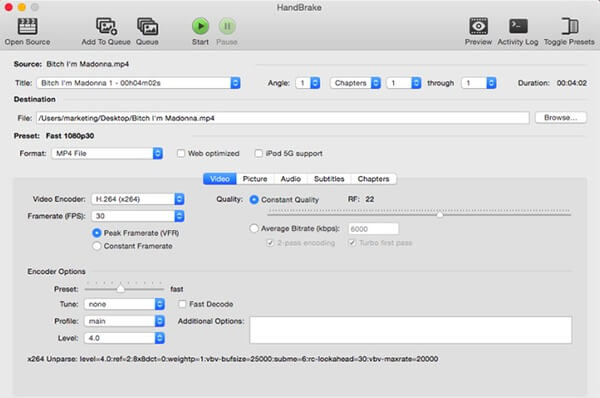Viewport: 600px width, 398px height.
Task: Choose Average Bitrate (kbps) radio button
Action: [x=254, y=228]
